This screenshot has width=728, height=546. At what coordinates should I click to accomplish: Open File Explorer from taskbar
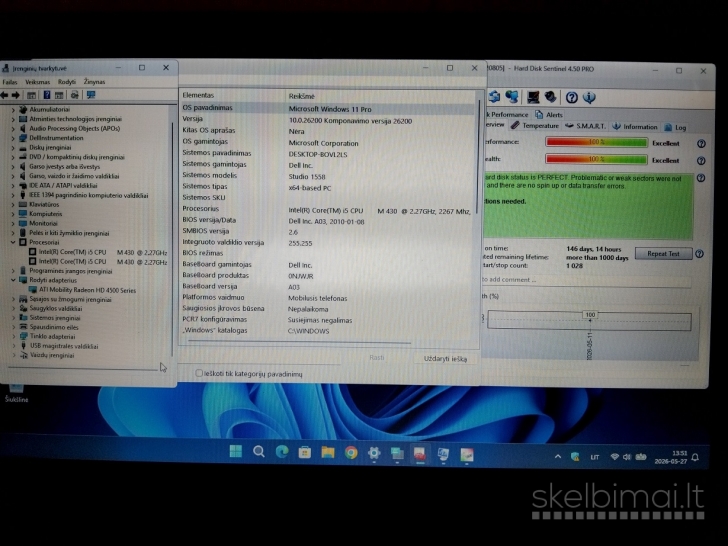[328, 452]
